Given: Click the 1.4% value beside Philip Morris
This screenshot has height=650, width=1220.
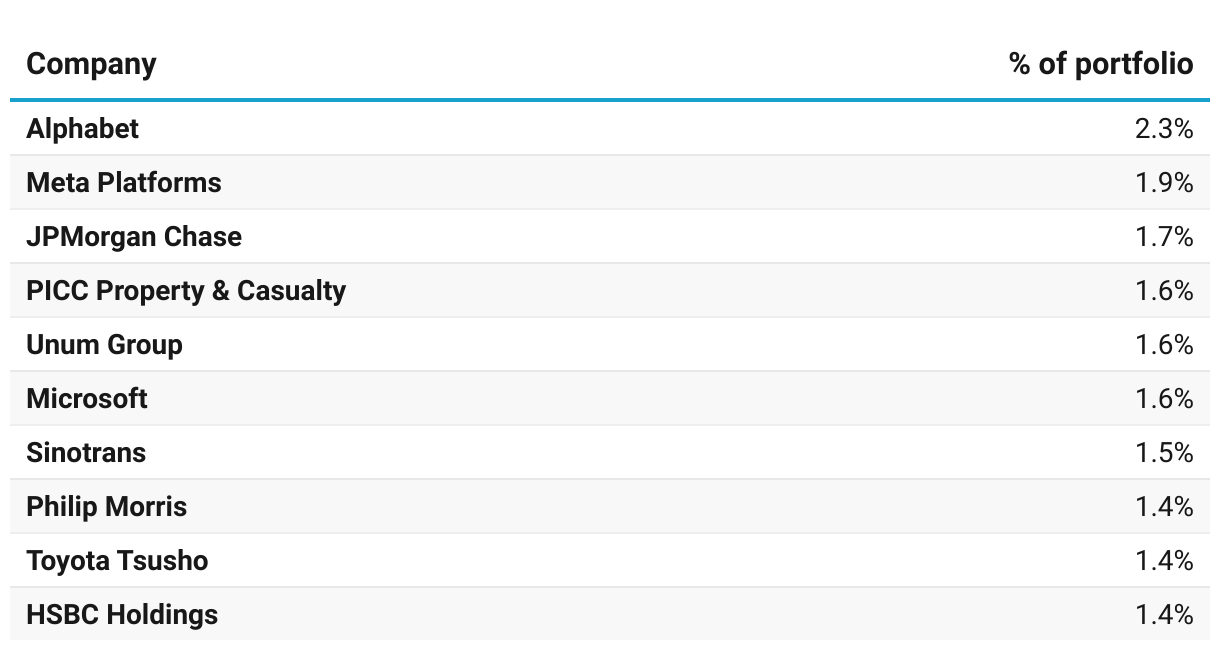Looking at the screenshot, I should click(x=1163, y=507).
